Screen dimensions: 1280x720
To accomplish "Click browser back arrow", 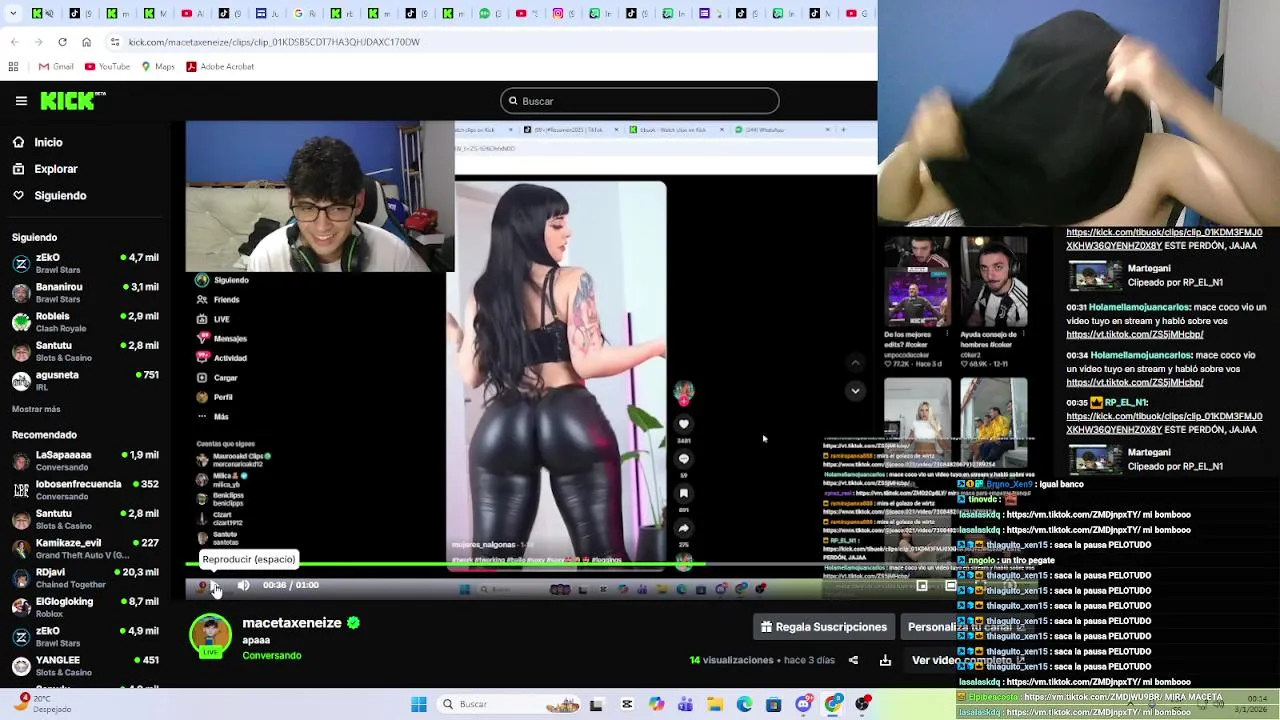I will point(14,42).
